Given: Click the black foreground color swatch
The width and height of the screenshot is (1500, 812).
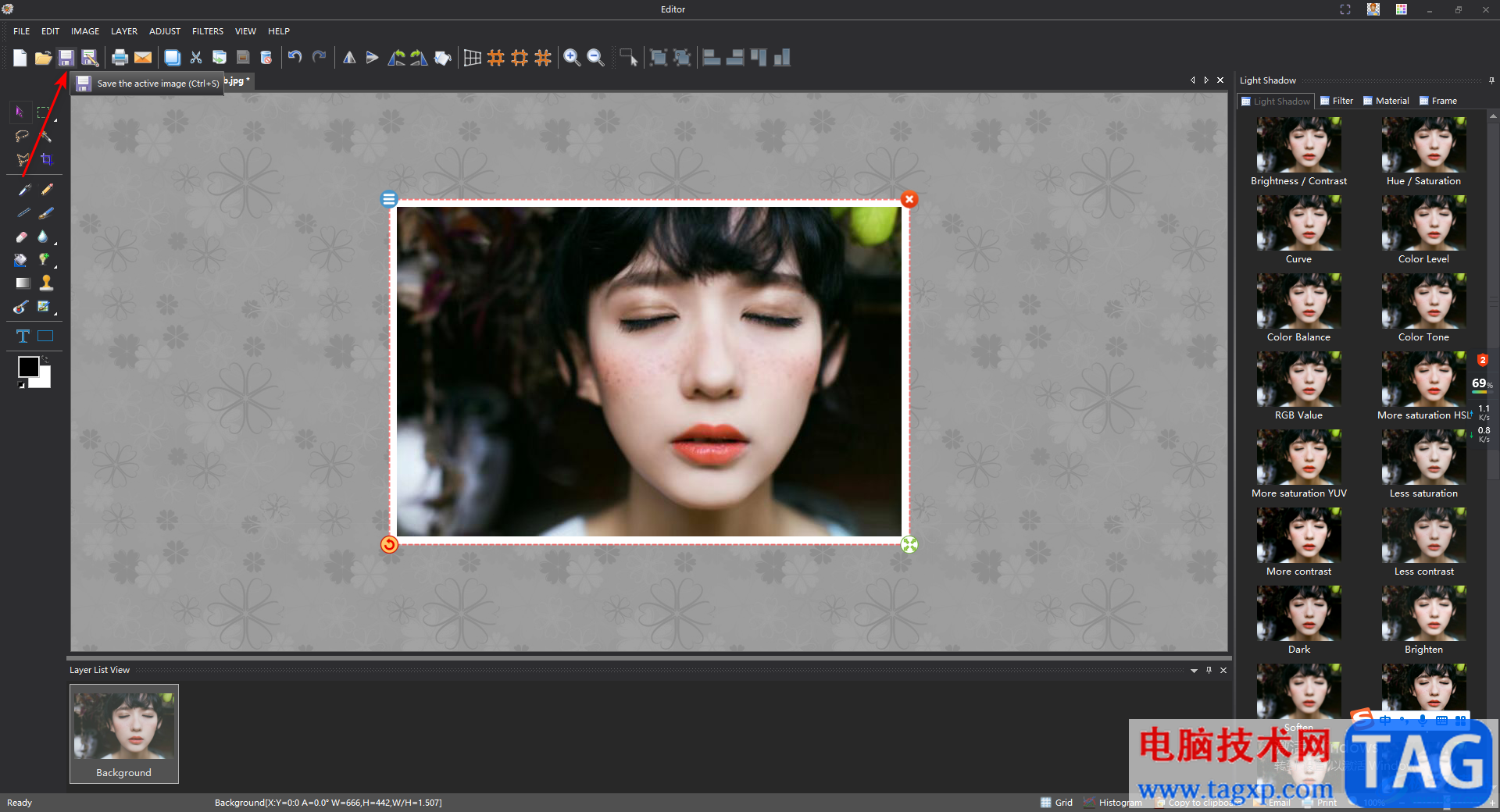Looking at the screenshot, I should coord(29,367).
